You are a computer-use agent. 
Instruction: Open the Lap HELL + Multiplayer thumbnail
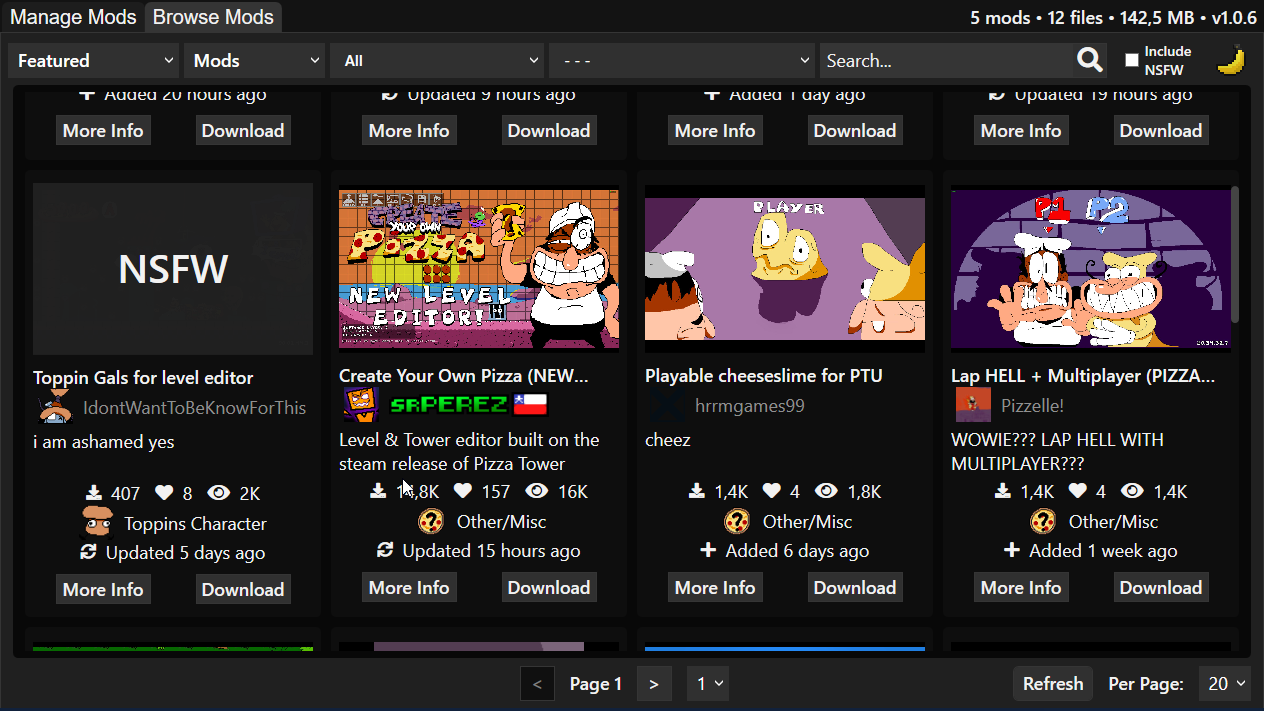[1091, 269]
